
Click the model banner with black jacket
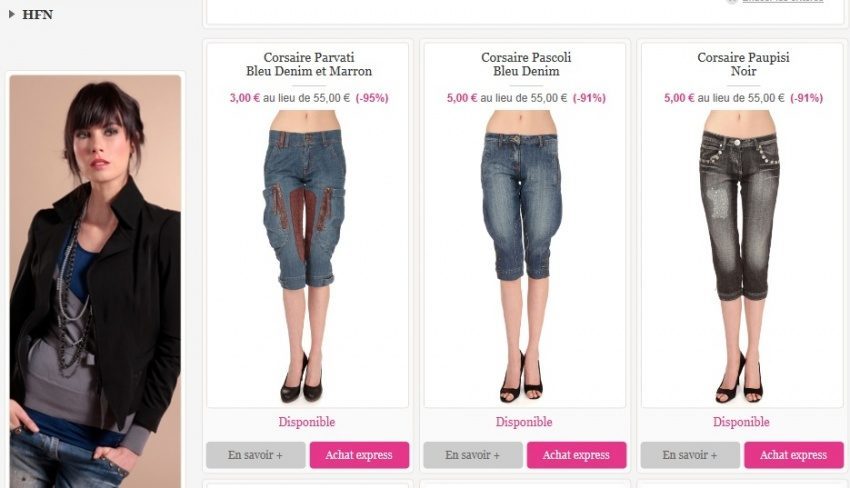(95, 281)
